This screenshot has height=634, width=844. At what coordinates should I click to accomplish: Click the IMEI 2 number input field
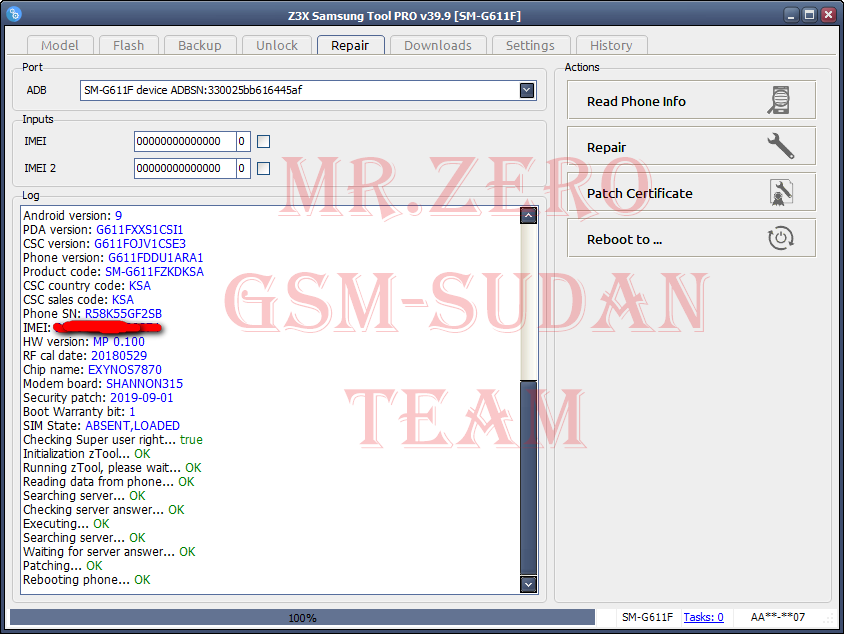pyautogui.click(x=185, y=168)
